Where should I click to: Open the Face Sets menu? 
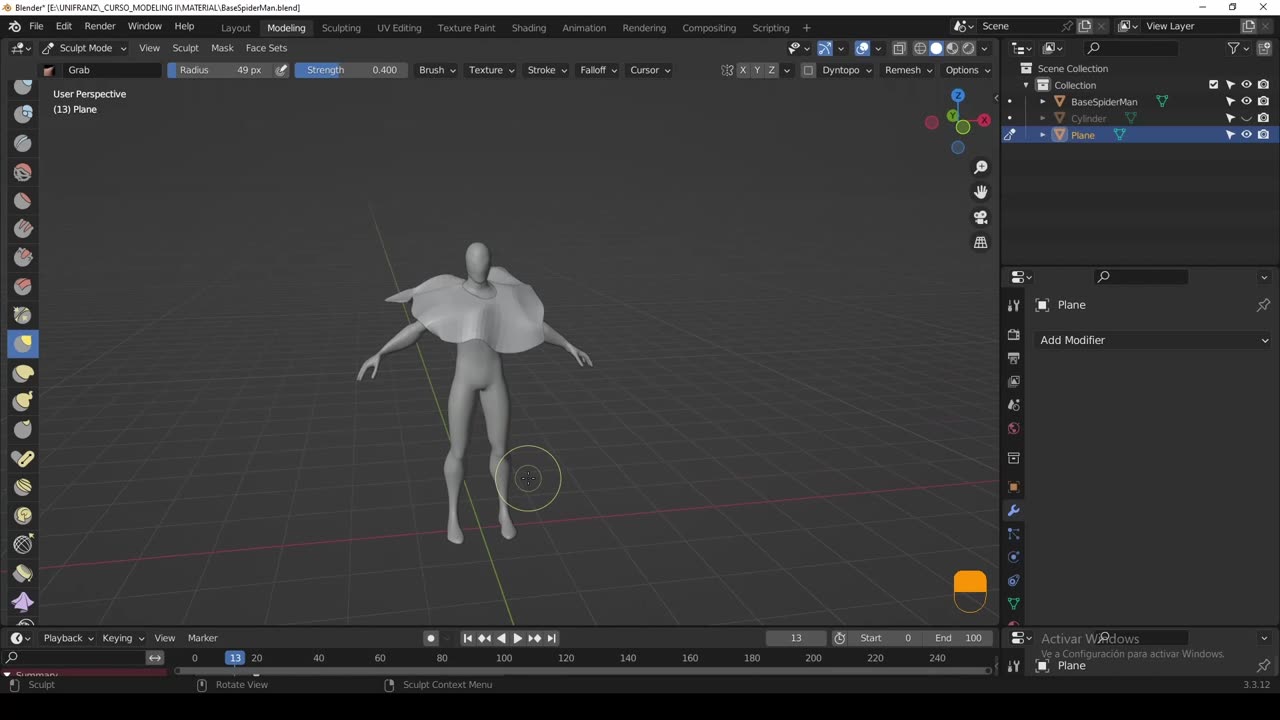tap(266, 48)
